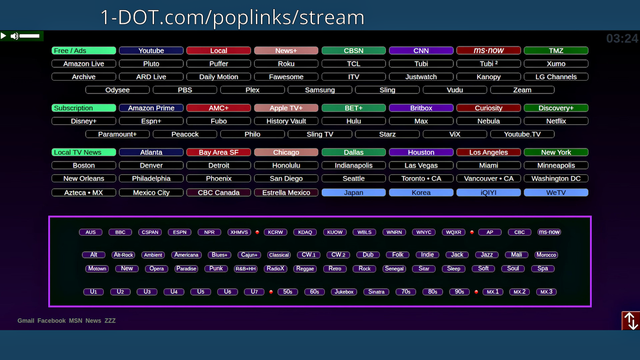Viewport: 640px width, 360px height.
Task: Open the Gmail footer link
Action: click(26, 321)
